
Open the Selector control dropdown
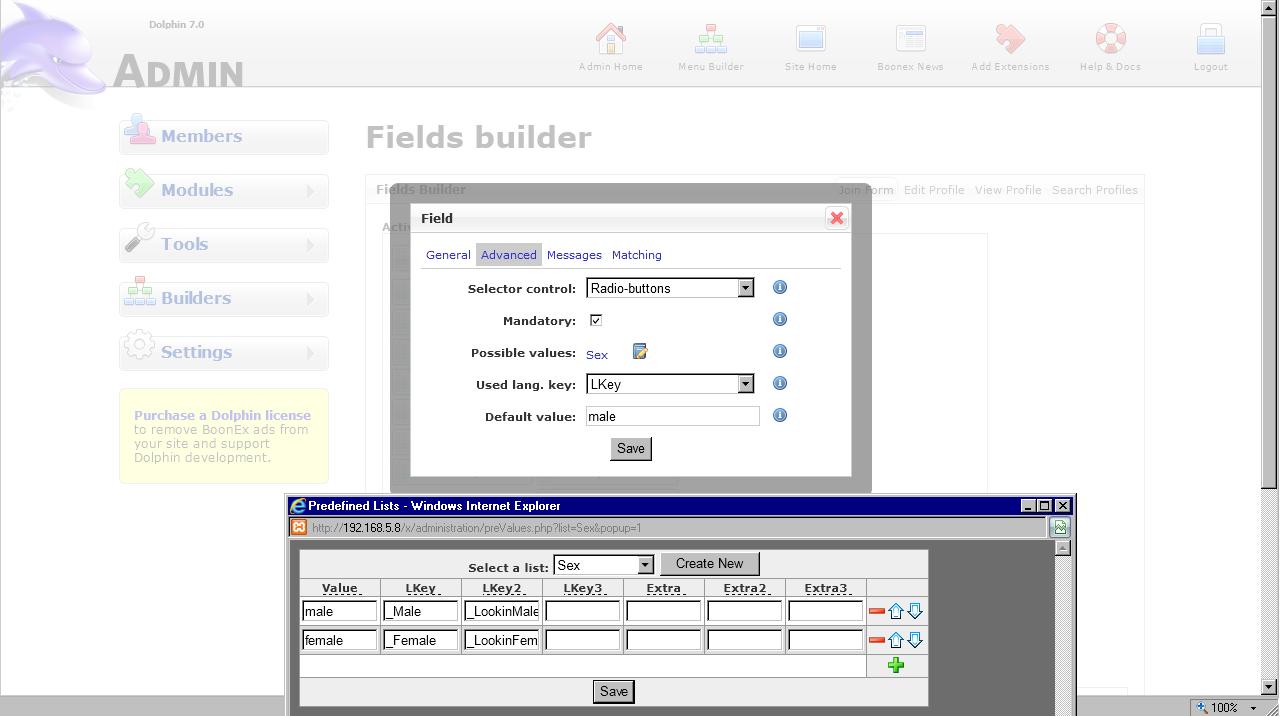745,288
